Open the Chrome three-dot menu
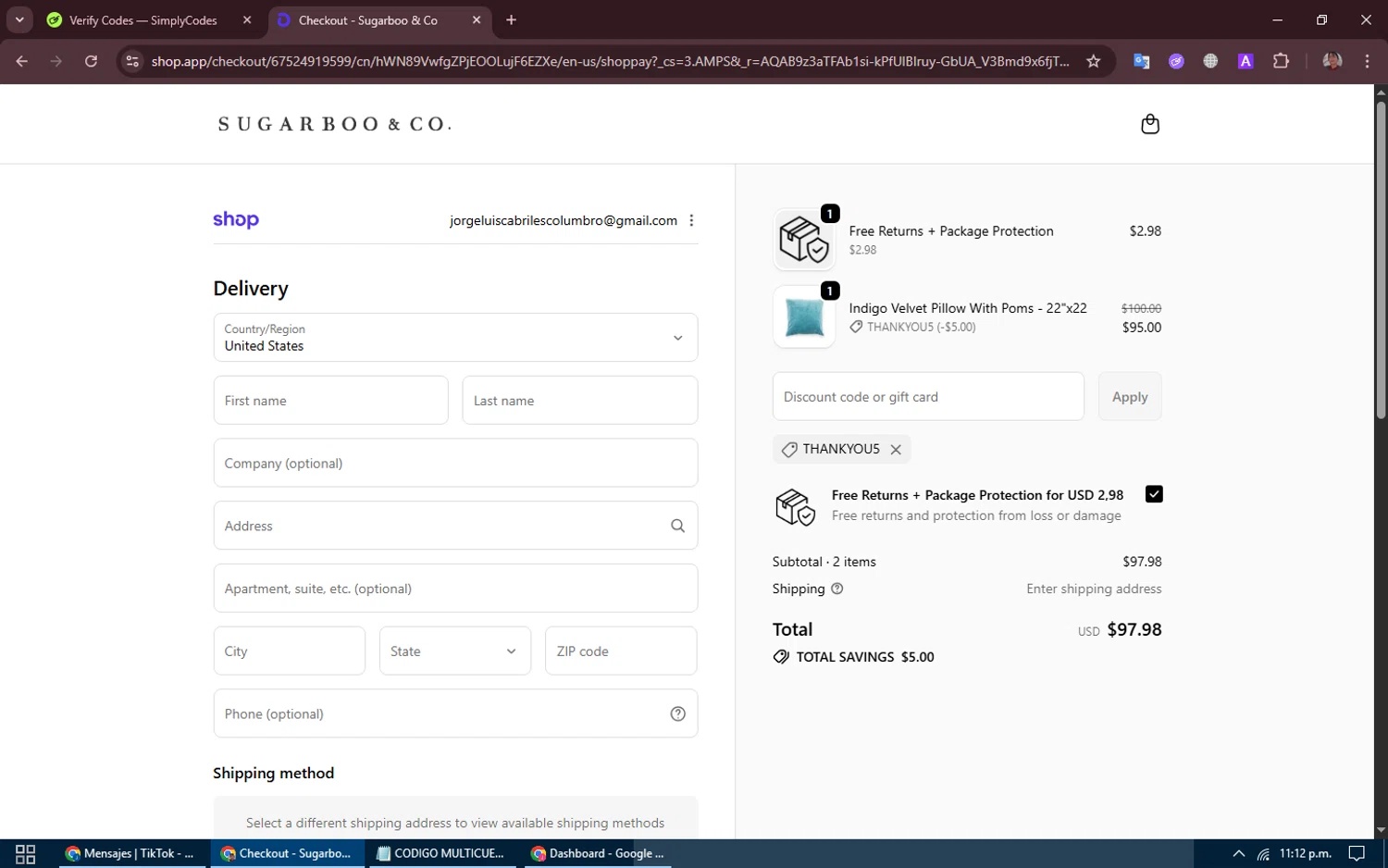 pos(1367,61)
